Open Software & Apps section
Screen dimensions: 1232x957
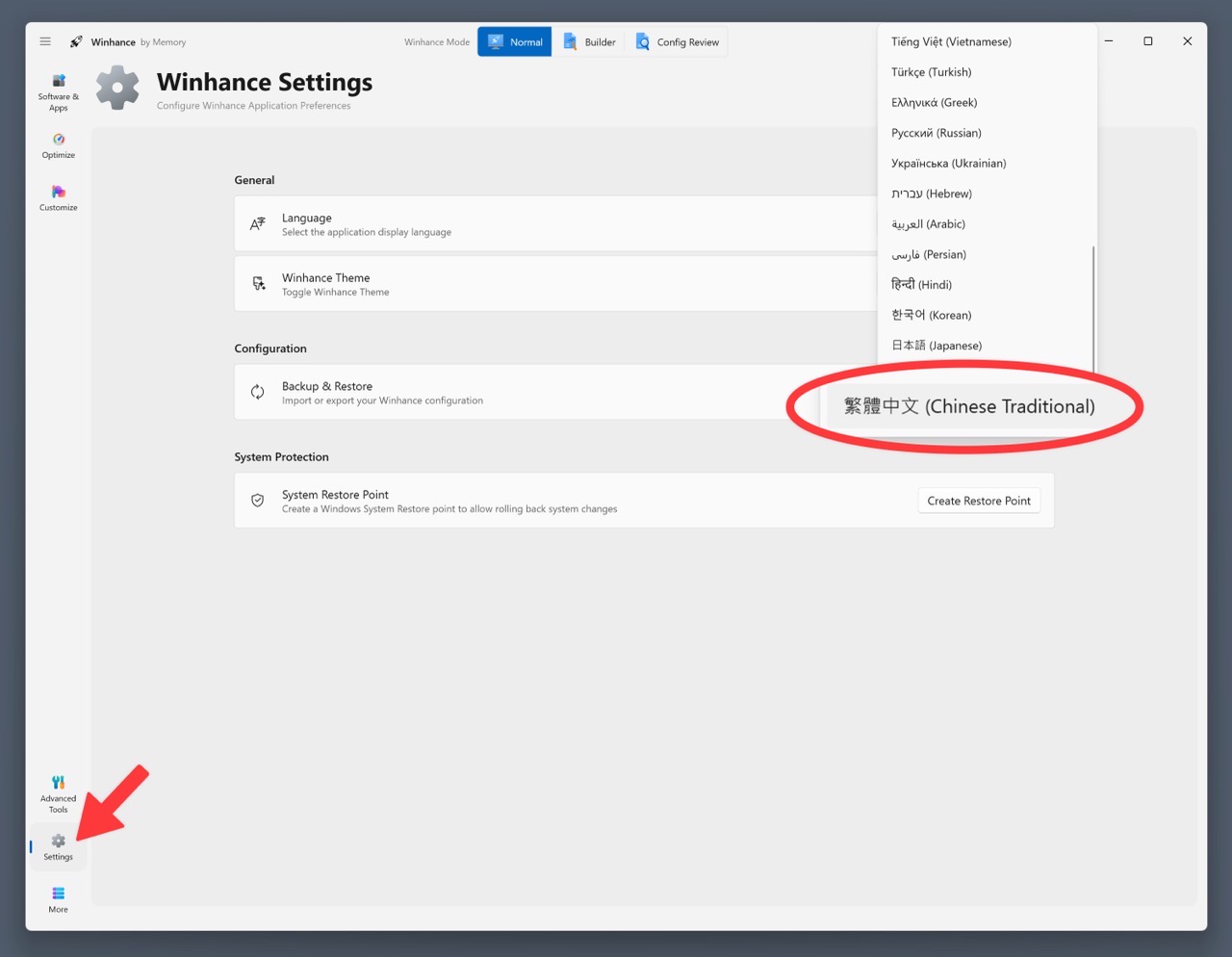pos(59,92)
